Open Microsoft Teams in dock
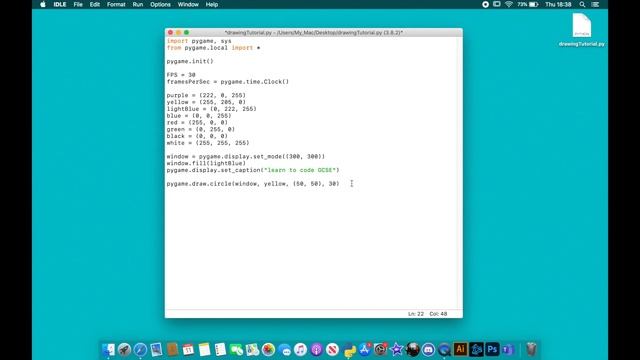Image resolution: width=640 pixels, height=360 pixels. [x=508, y=350]
